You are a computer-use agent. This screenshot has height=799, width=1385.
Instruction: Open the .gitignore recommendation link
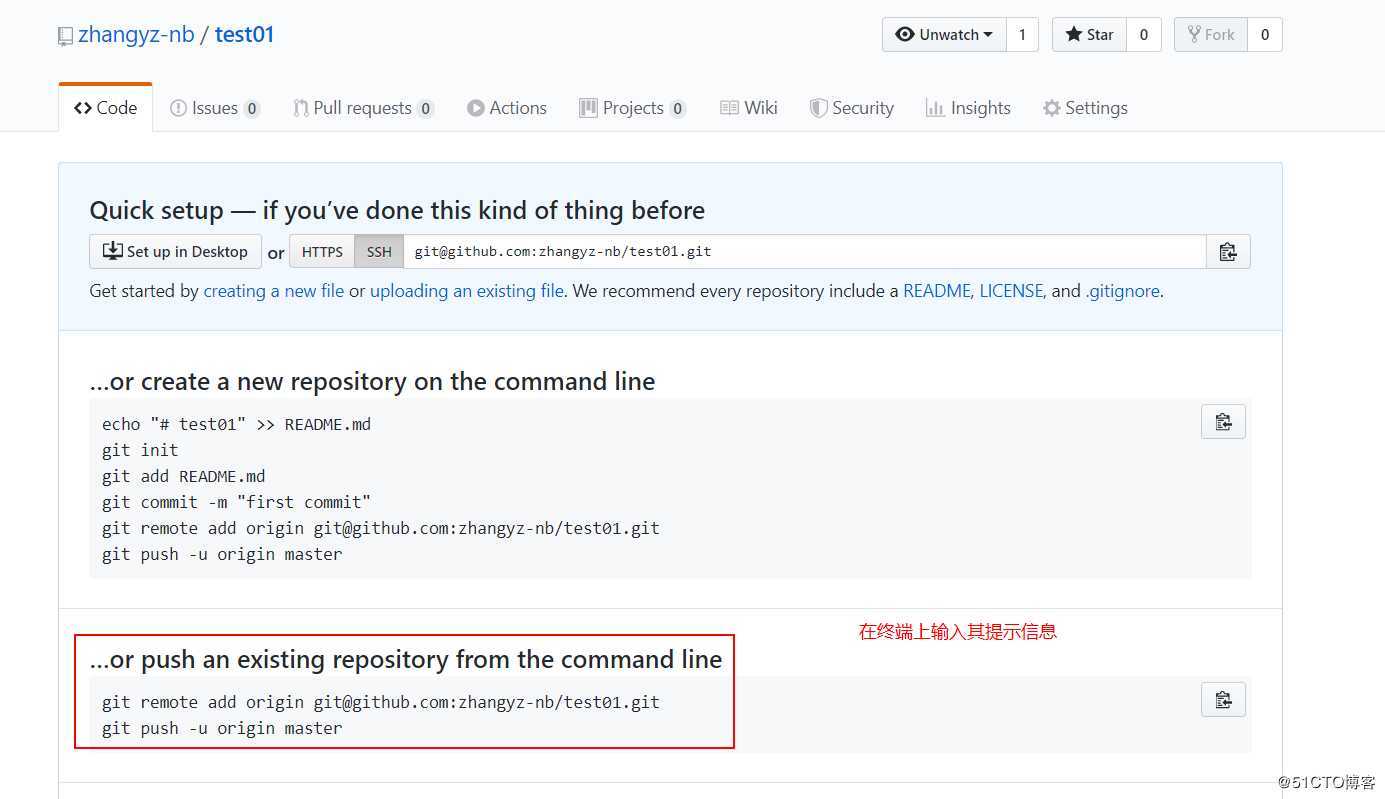tap(1123, 291)
